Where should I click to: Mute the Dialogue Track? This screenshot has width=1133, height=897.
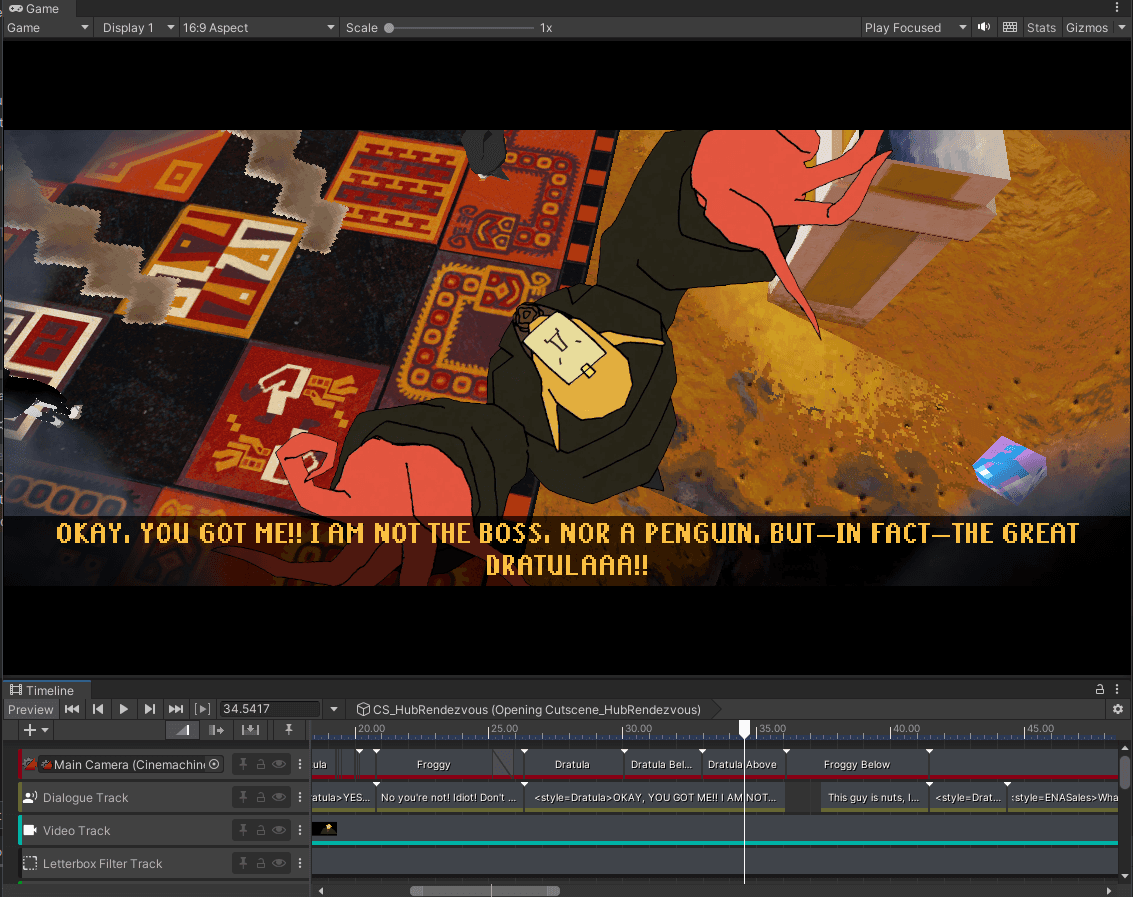[279, 797]
